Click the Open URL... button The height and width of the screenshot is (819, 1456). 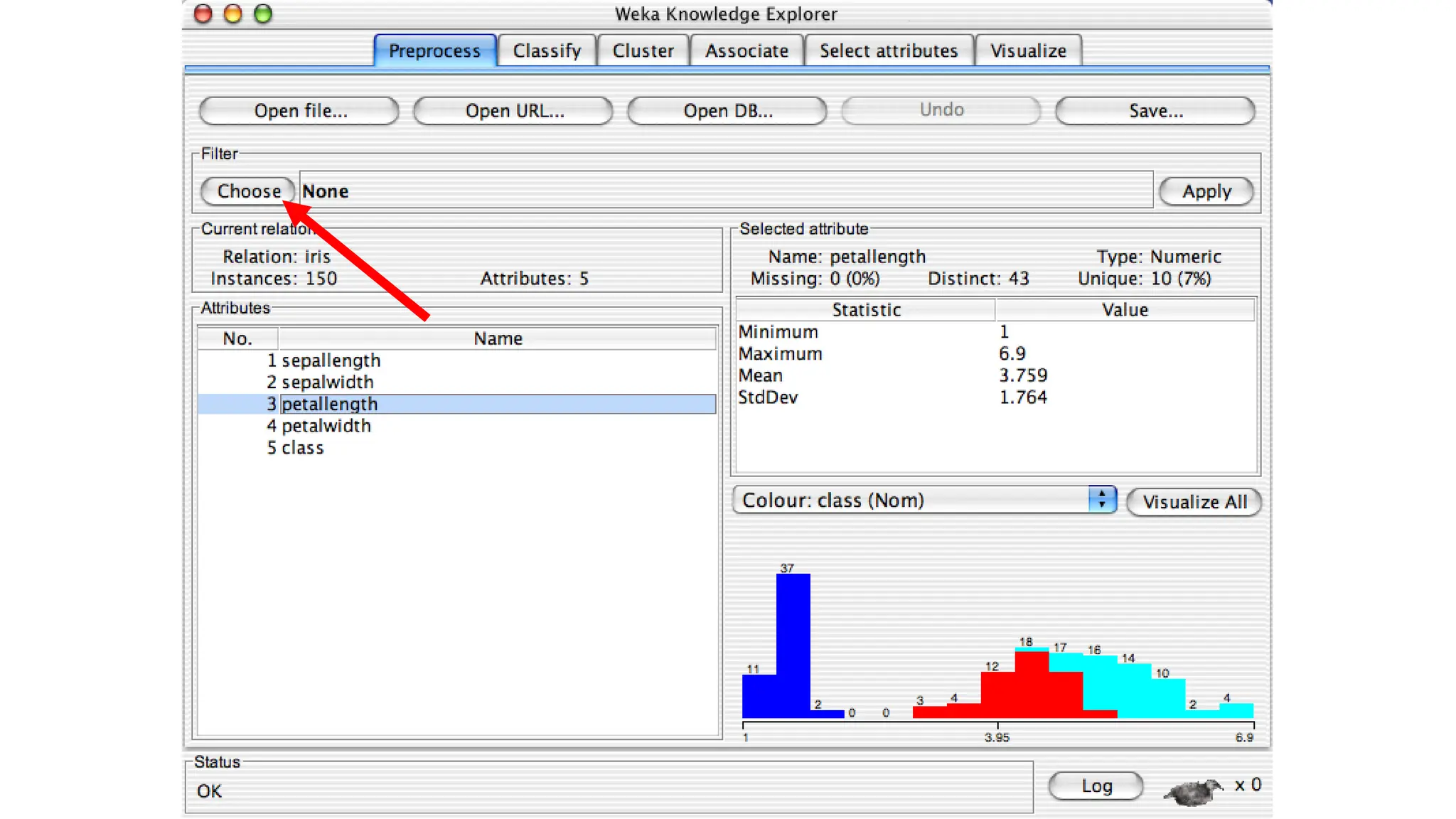pyautogui.click(x=513, y=111)
